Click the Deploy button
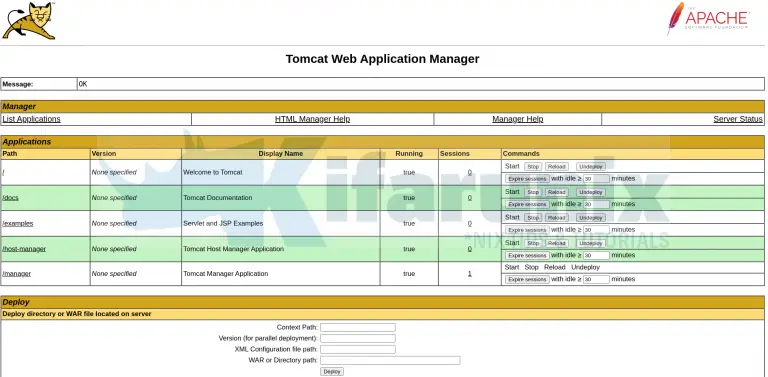 pyautogui.click(x=332, y=372)
